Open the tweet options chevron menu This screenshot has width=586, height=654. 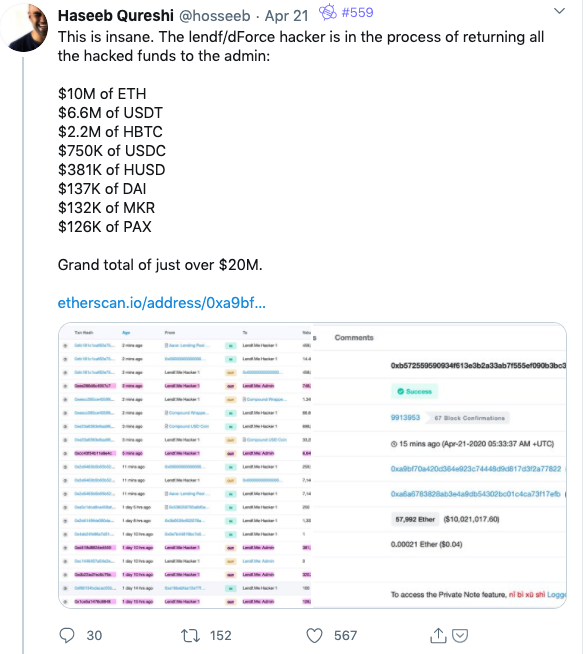tap(559, 11)
